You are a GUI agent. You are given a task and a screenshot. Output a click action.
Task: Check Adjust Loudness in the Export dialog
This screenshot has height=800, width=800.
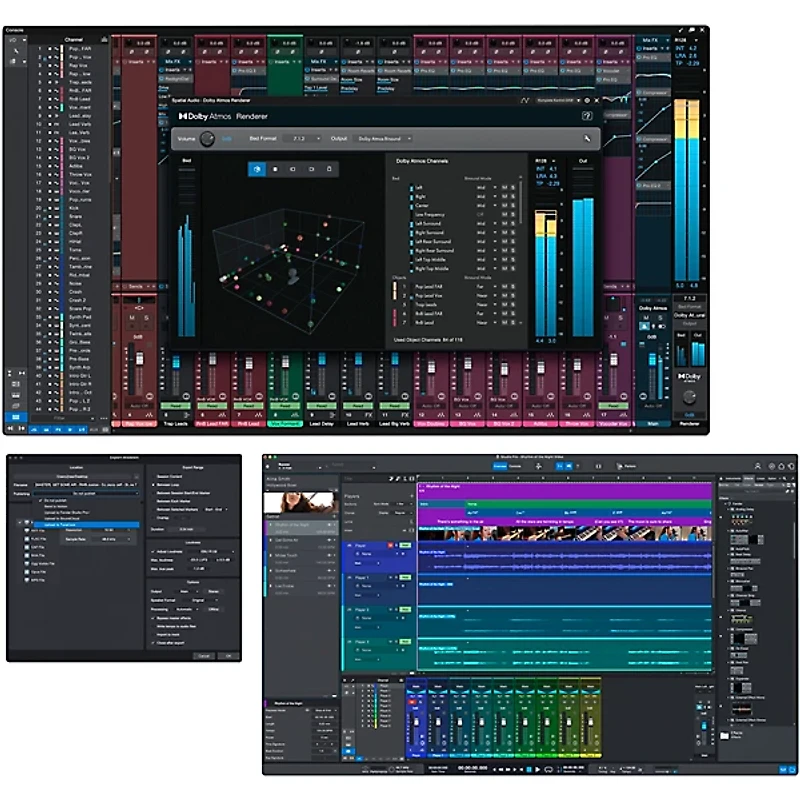pos(151,551)
